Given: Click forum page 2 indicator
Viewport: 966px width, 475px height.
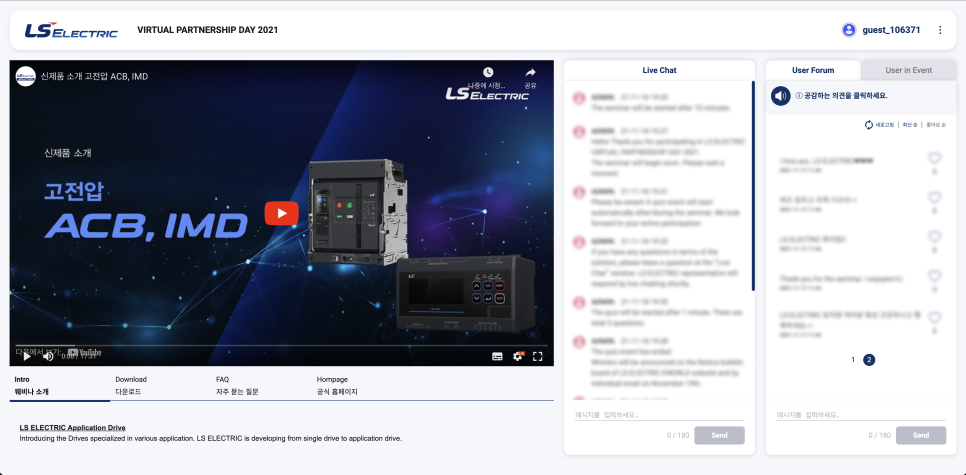Looking at the screenshot, I should click(x=869, y=360).
